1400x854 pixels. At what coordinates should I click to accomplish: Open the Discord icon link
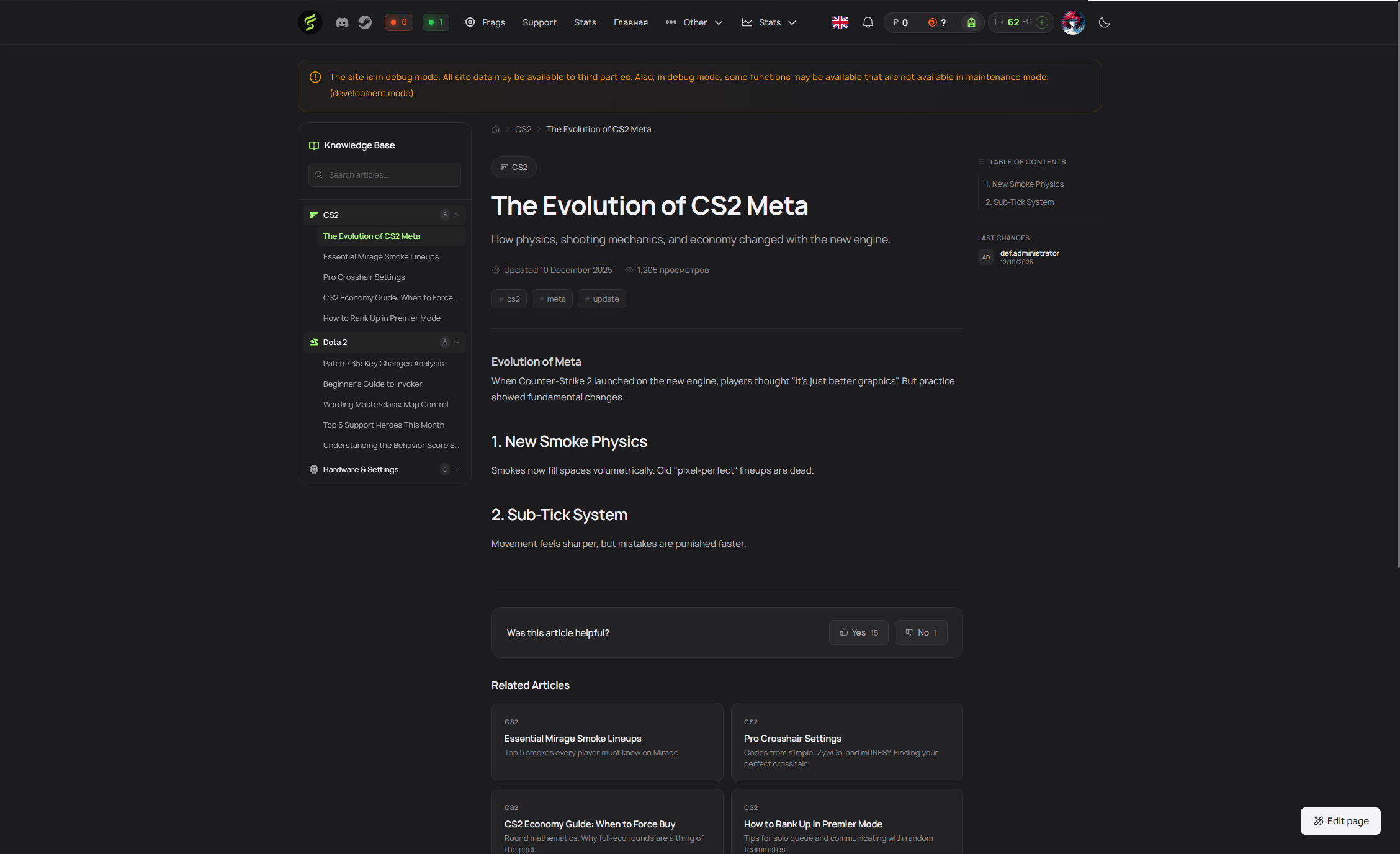click(x=342, y=22)
